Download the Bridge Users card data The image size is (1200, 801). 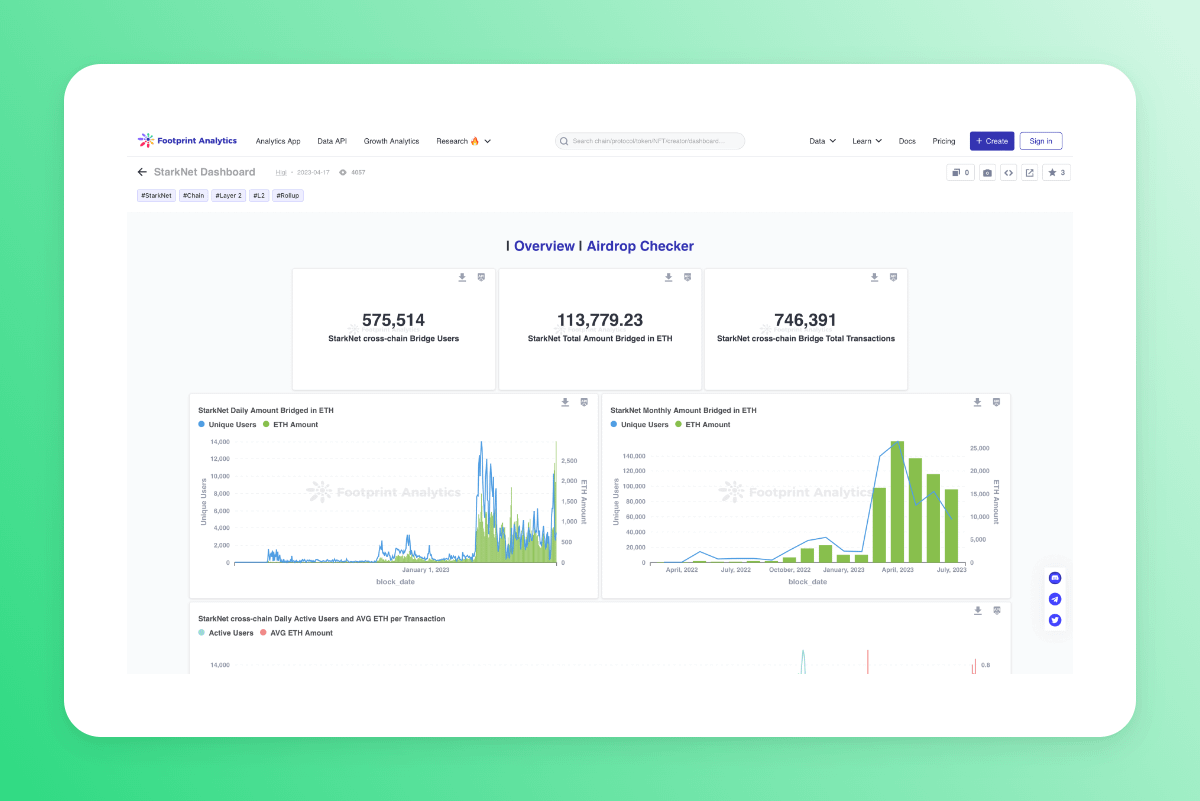click(x=462, y=277)
